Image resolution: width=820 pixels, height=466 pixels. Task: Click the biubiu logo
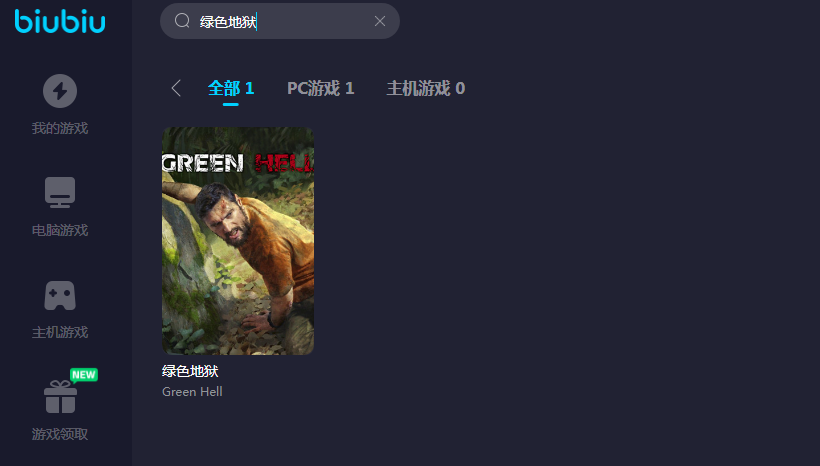(x=60, y=21)
